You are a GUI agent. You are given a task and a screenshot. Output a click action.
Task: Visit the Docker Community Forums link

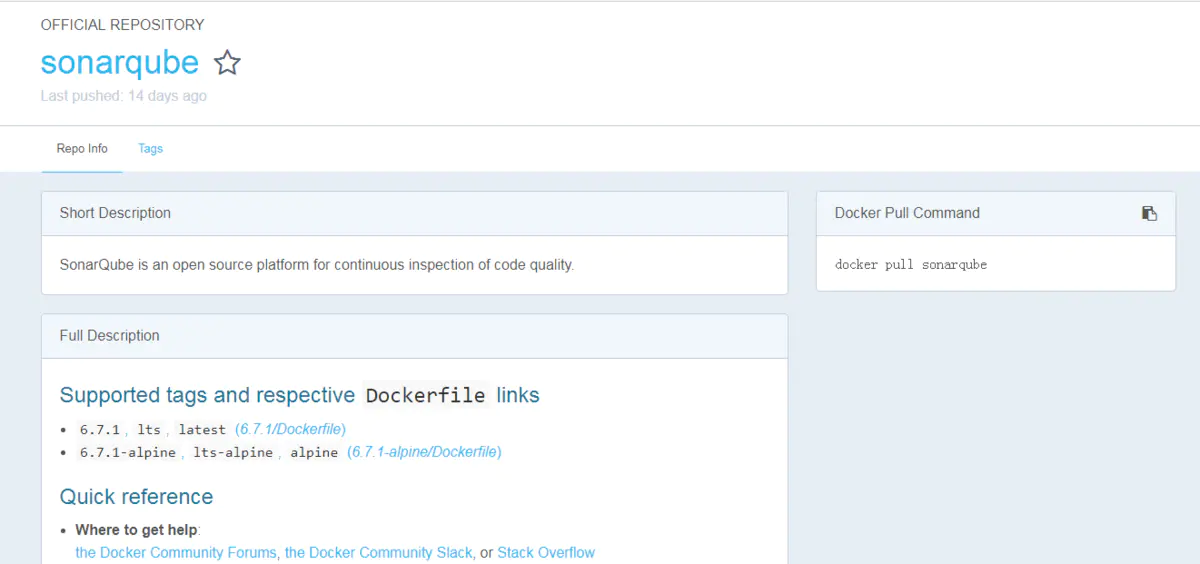pos(176,552)
